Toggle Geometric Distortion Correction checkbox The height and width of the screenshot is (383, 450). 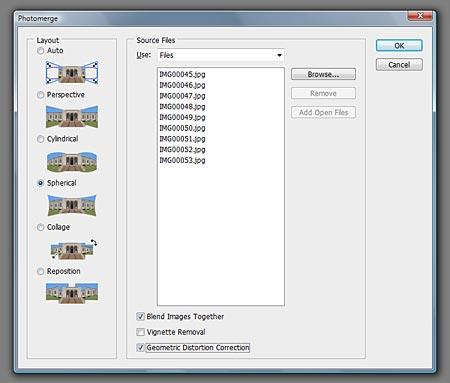(140, 348)
